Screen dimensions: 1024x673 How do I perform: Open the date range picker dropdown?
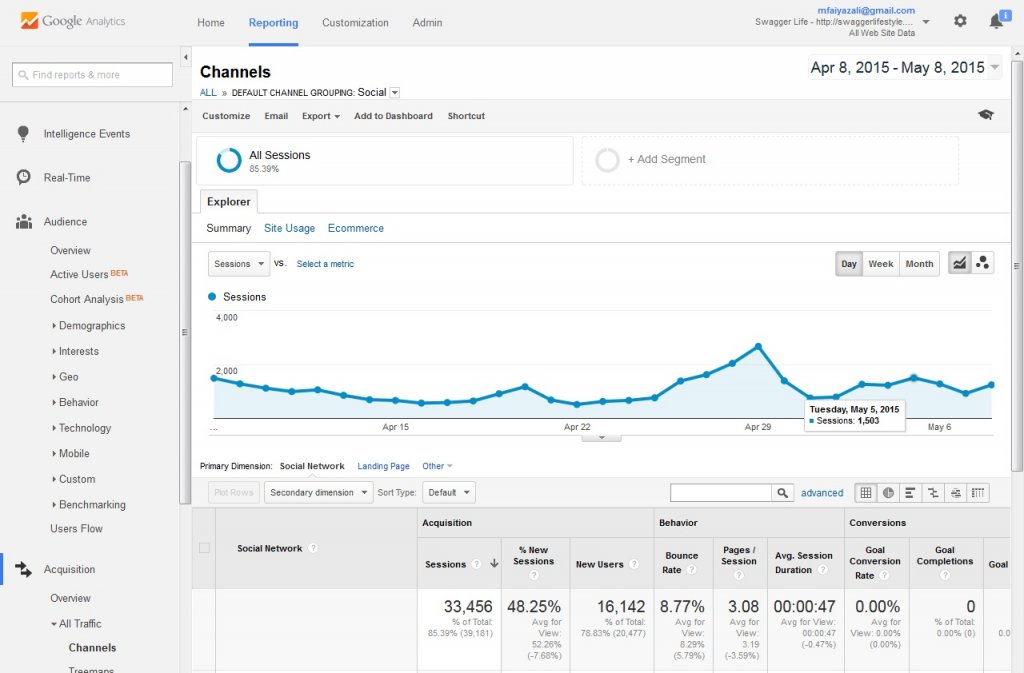tap(904, 67)
